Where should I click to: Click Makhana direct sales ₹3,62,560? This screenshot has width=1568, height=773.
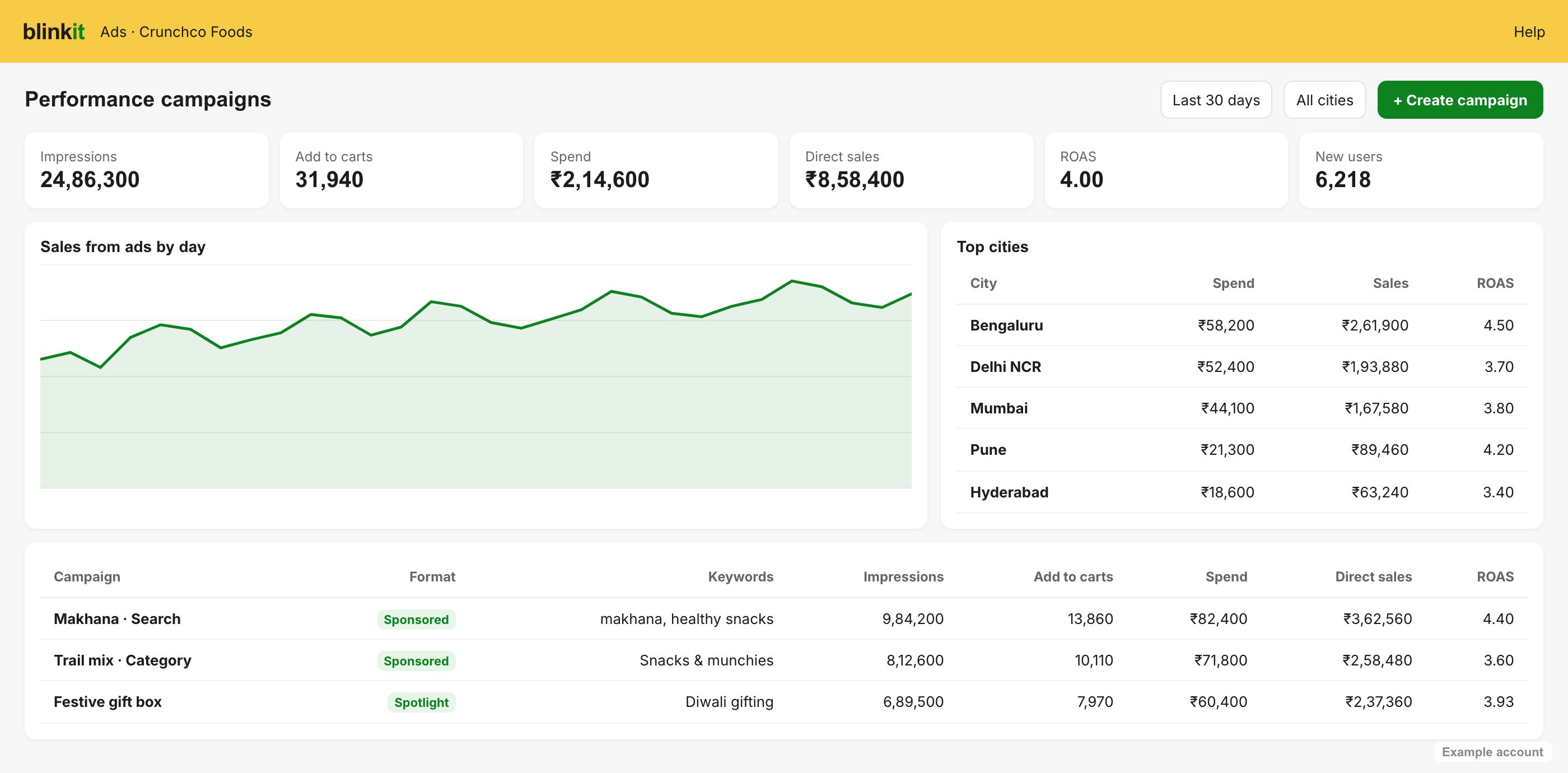click(1378, 618)
